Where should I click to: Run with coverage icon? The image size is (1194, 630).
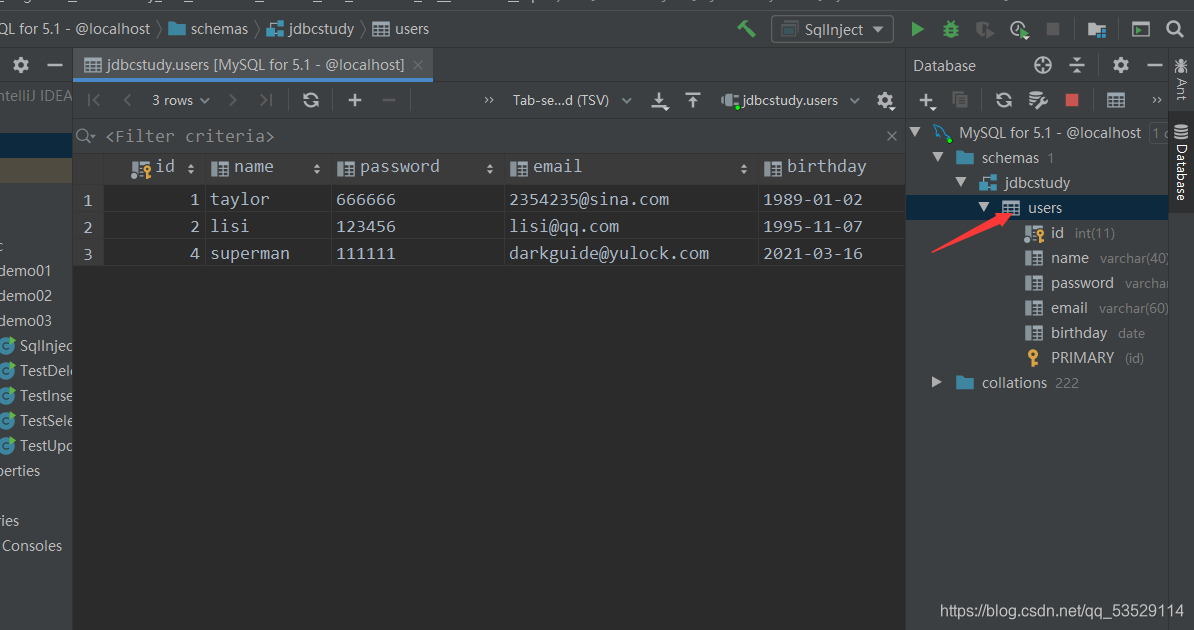[x=985, y=30]
